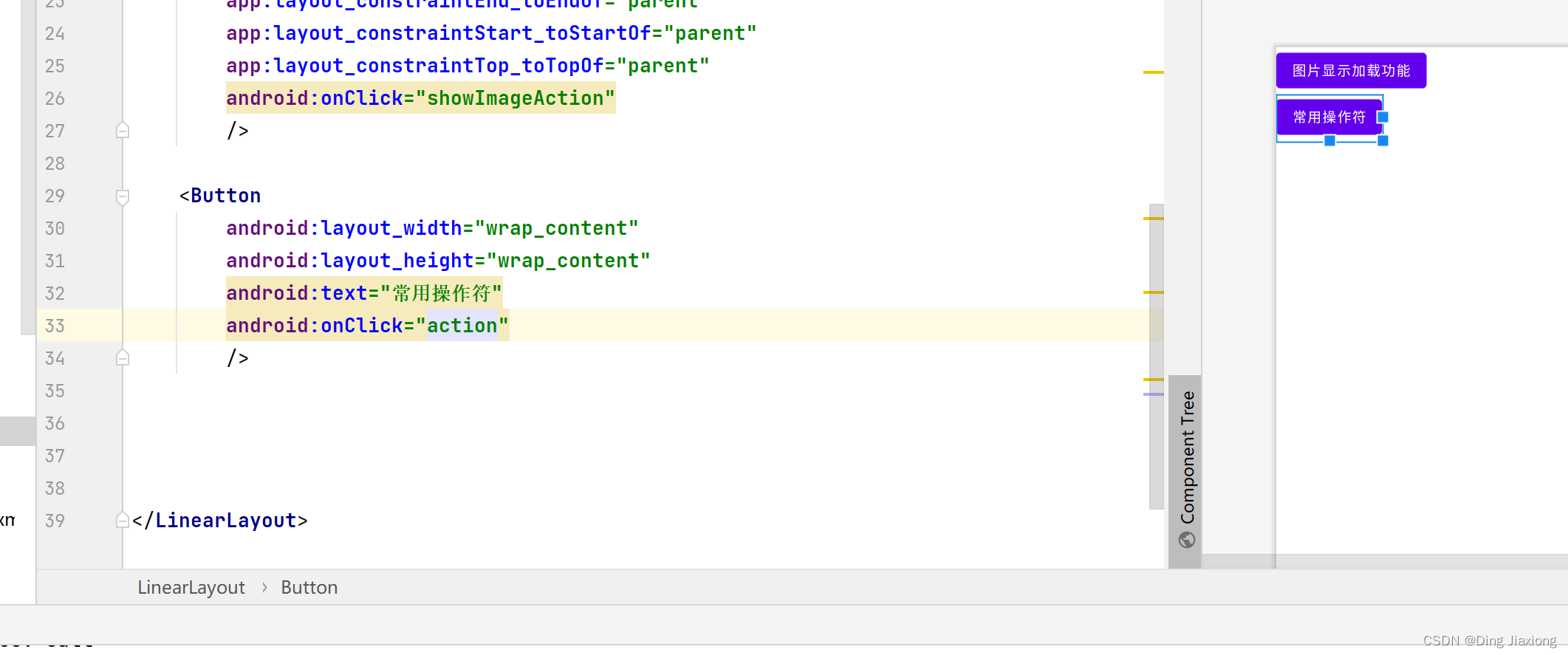Click line number 29 in the gutter
The width and height of the screenshot is (1568, 655).
(55, 196)
